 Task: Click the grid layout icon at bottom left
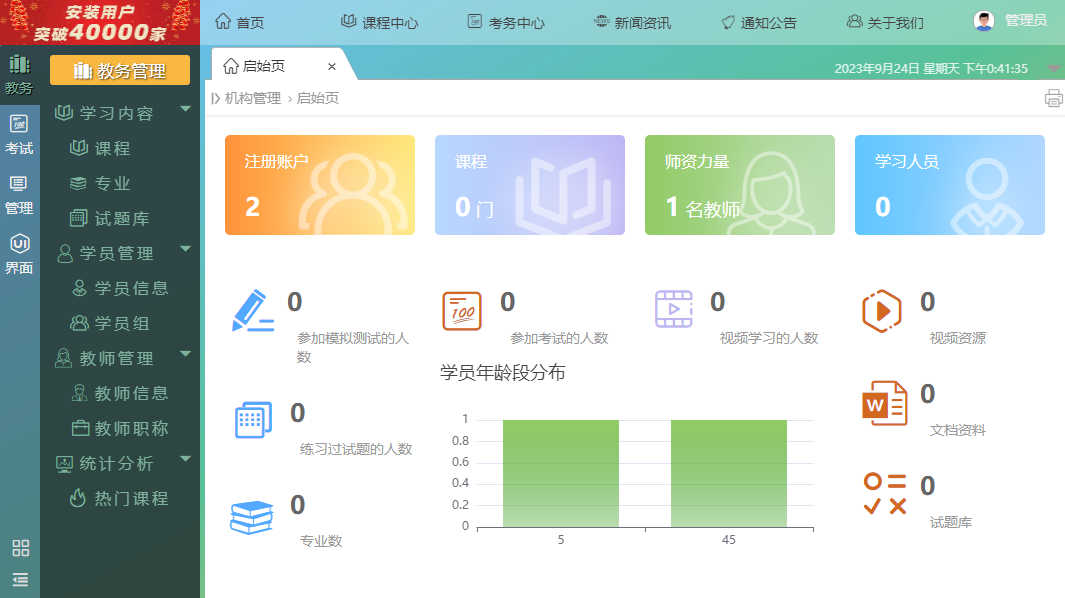(20, 548)
